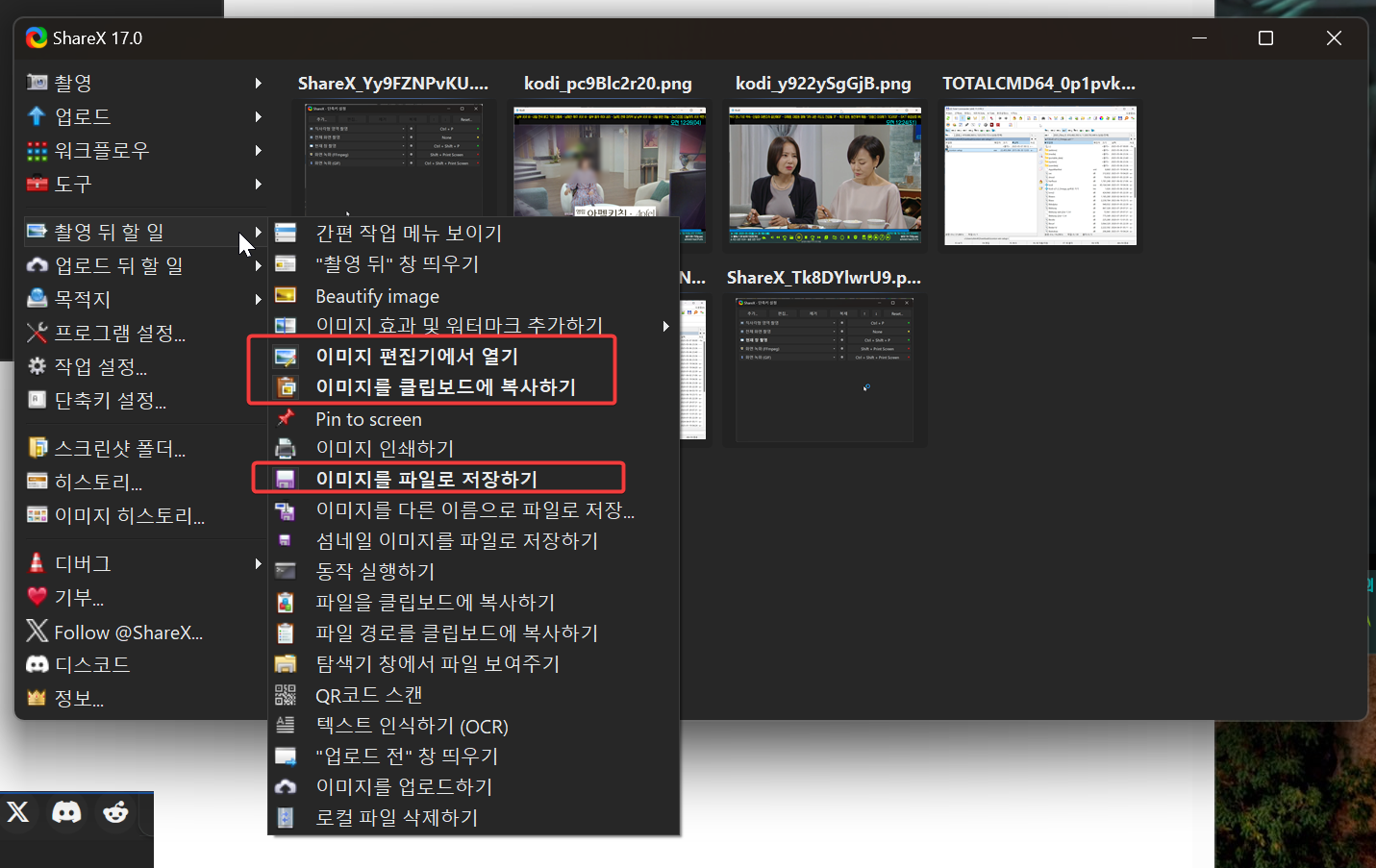The height and width of the screenshot is (868, 1376).
Task: Expand the 촬영 submenu arrow
Action: 258,83
